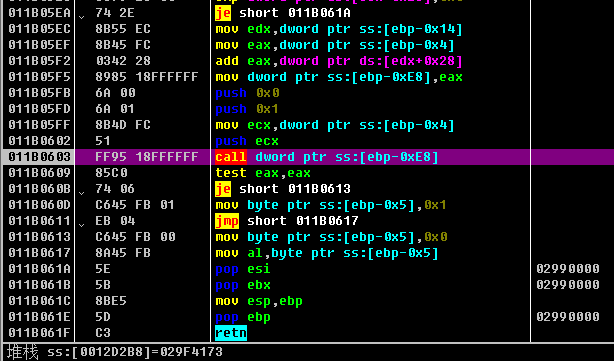Click the jump arrow marker at 011B05EA

pos(81,17)
